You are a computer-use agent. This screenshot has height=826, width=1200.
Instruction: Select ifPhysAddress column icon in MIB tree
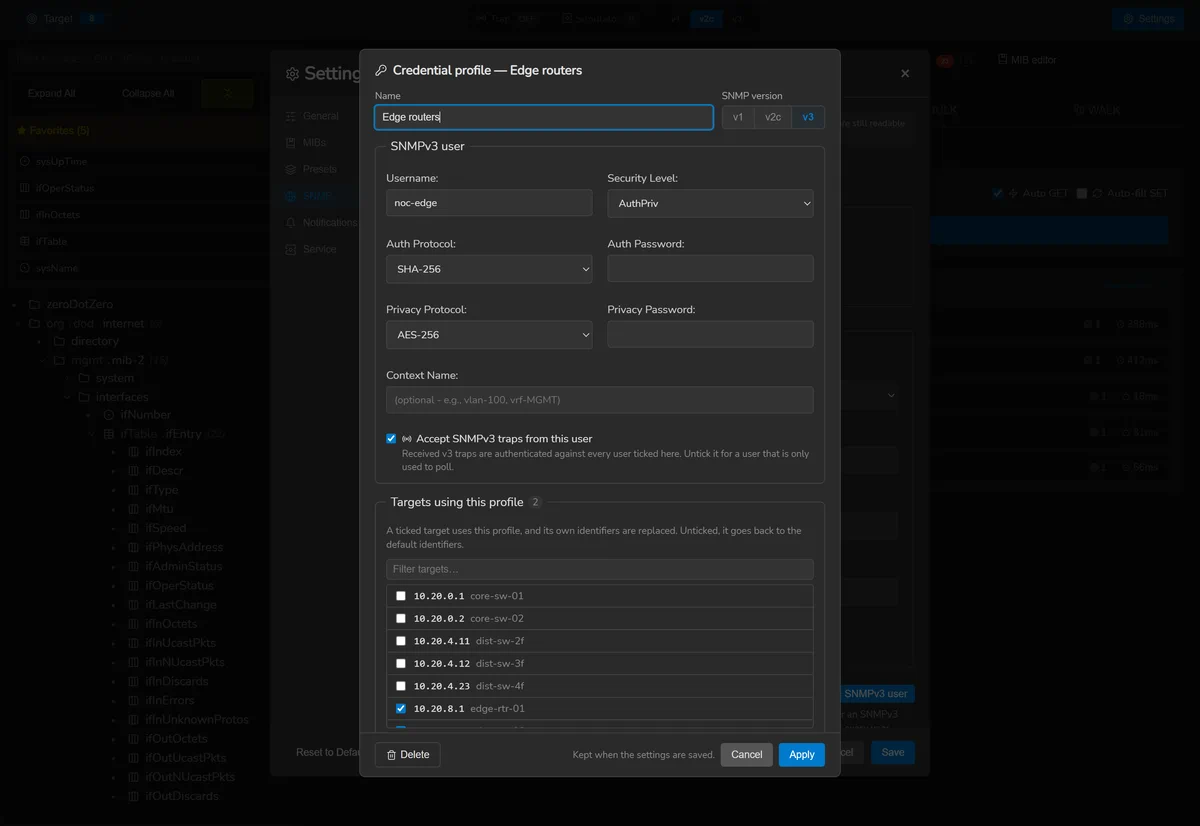(134, 547)
